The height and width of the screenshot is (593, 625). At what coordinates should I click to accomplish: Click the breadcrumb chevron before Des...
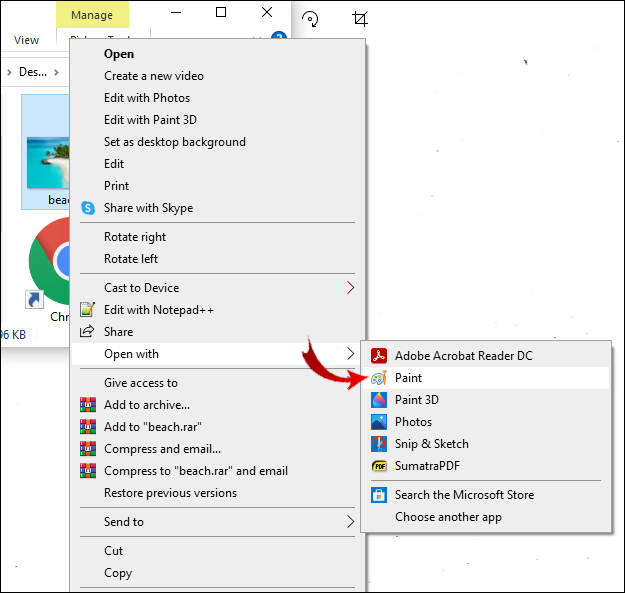(10, 72)
